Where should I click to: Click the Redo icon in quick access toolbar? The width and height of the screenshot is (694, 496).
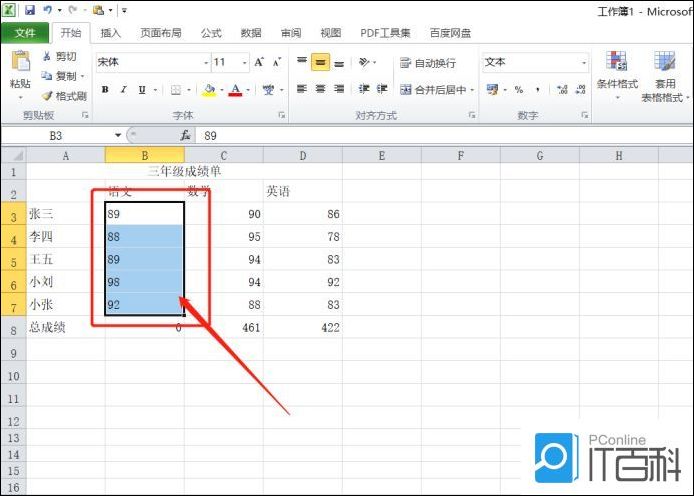73,10
